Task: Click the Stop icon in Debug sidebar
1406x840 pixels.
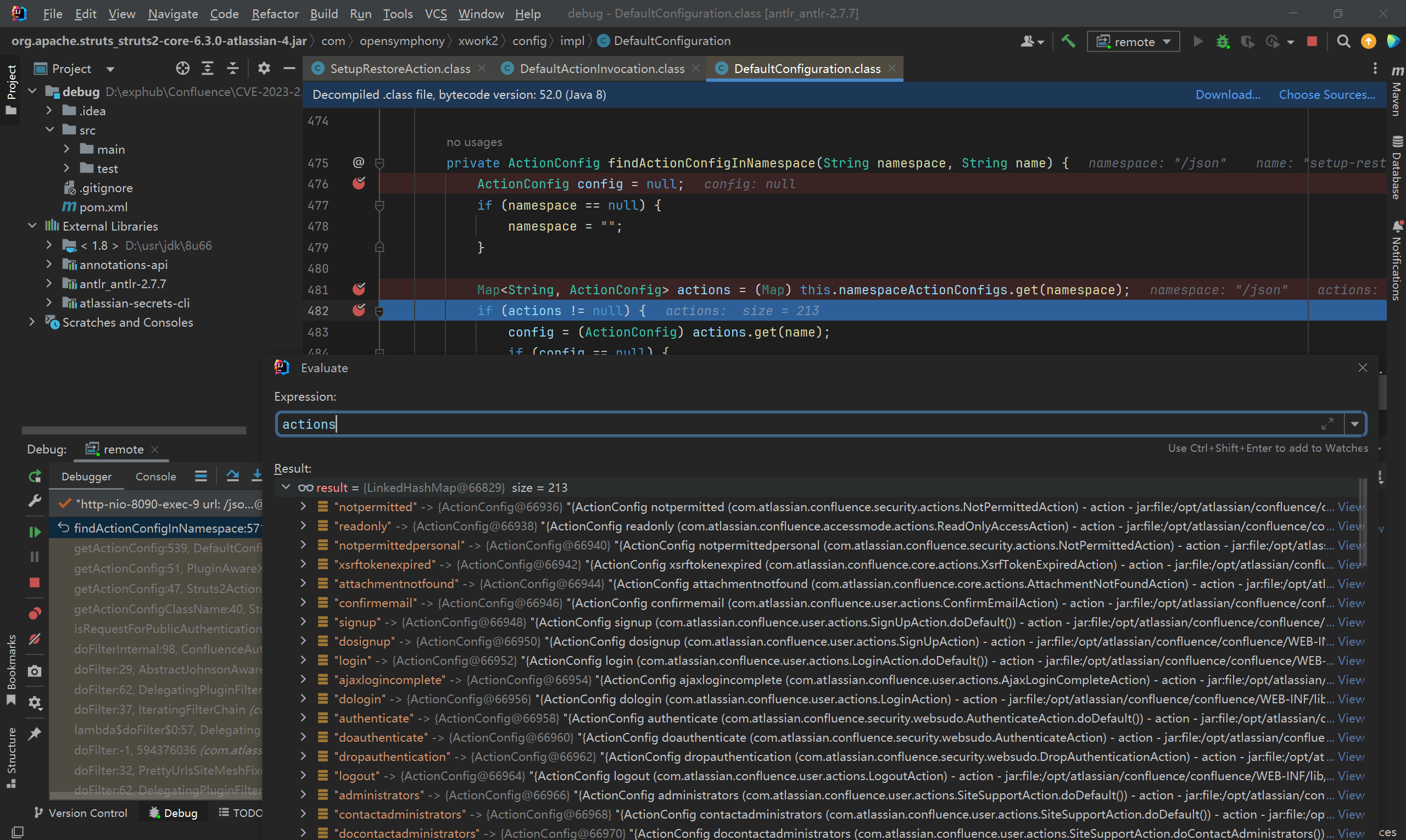Action: pyautogui.click(x=35, y=583)
